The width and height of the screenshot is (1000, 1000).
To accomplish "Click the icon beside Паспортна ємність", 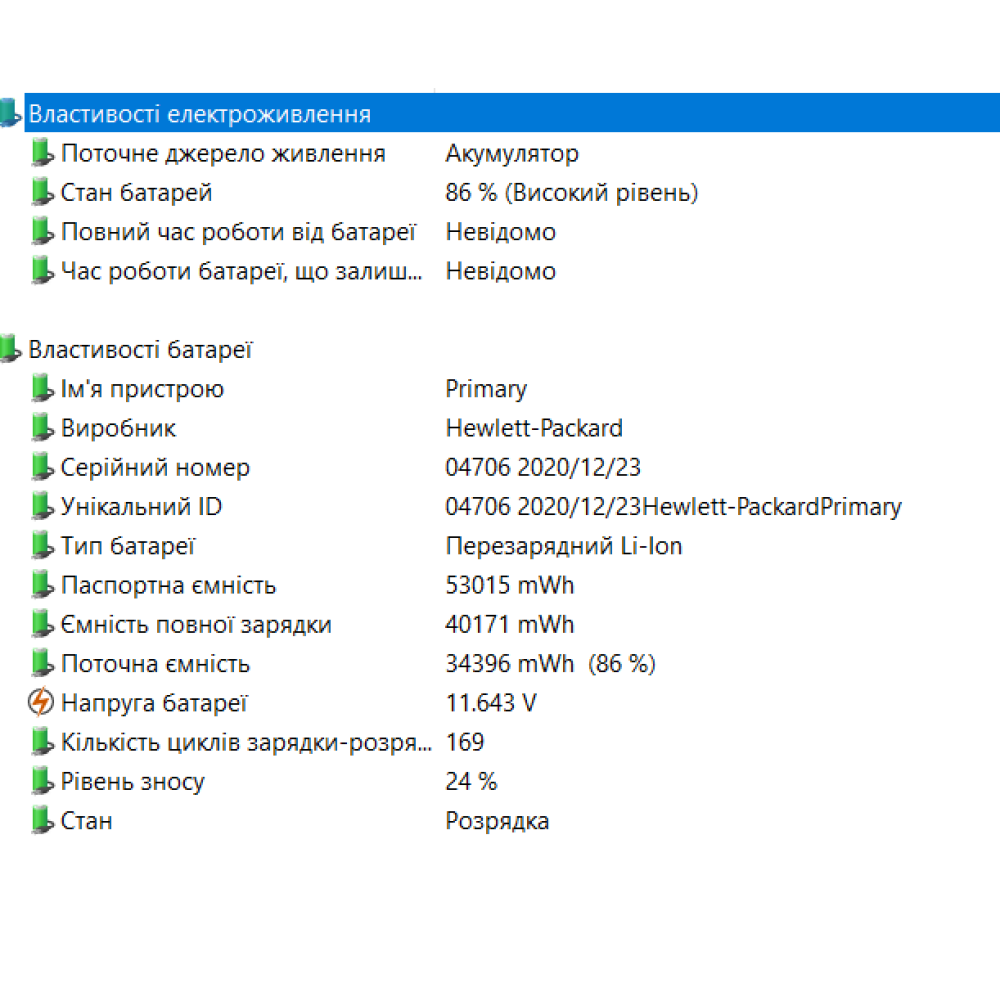I will pos(40,585).
